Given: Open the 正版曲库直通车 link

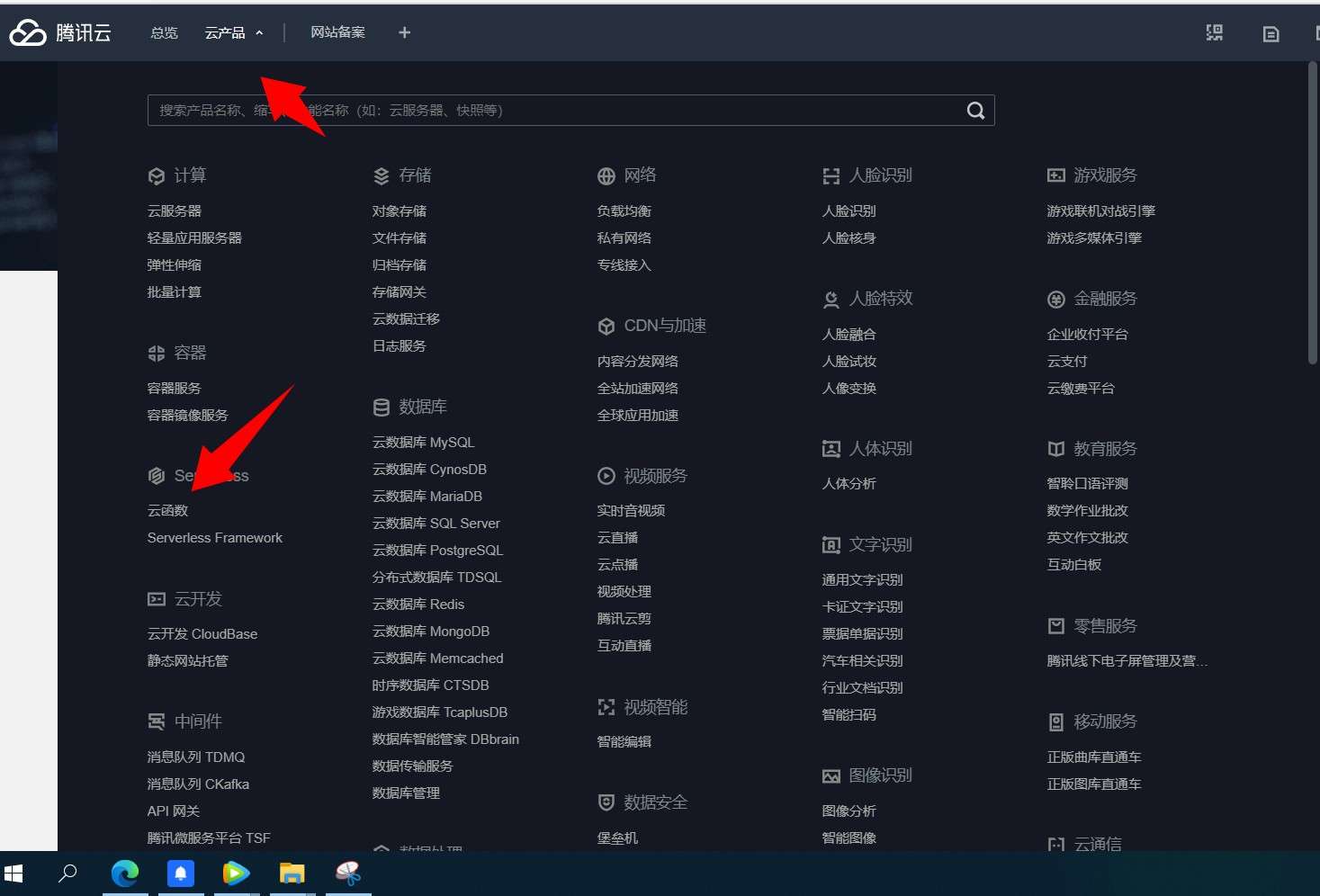Looking at the screenshot, I should [x=1094, y=757].
